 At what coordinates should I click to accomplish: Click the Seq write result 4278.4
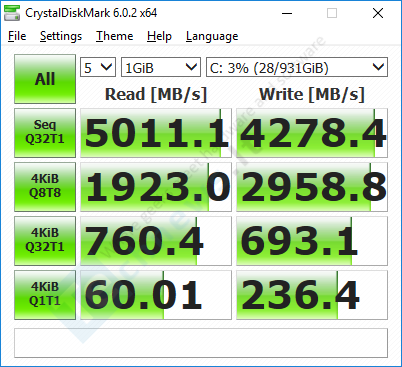click(x=312, y=133)
